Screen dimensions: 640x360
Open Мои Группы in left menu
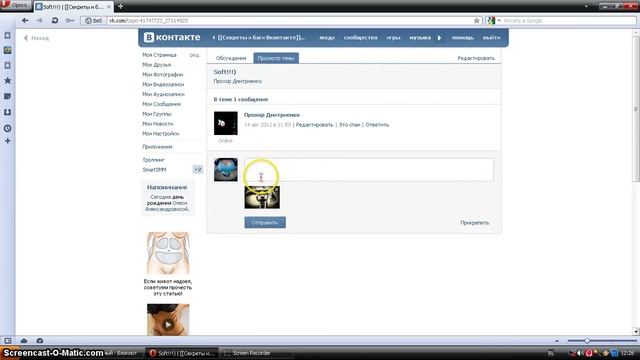157,114
